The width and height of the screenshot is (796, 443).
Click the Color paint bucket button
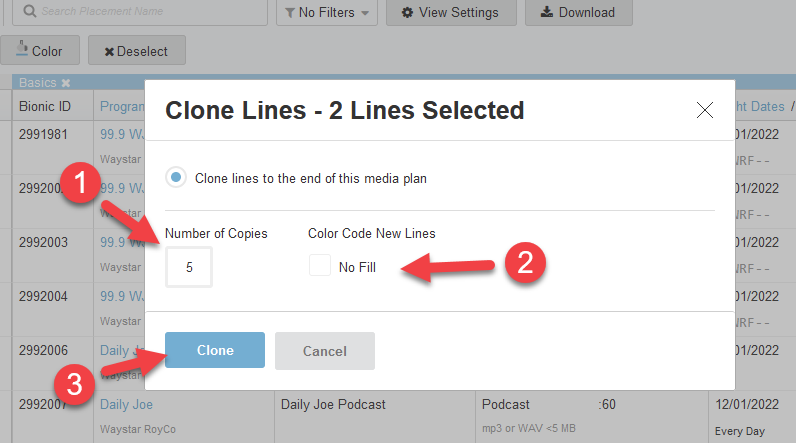pos(39,50)
